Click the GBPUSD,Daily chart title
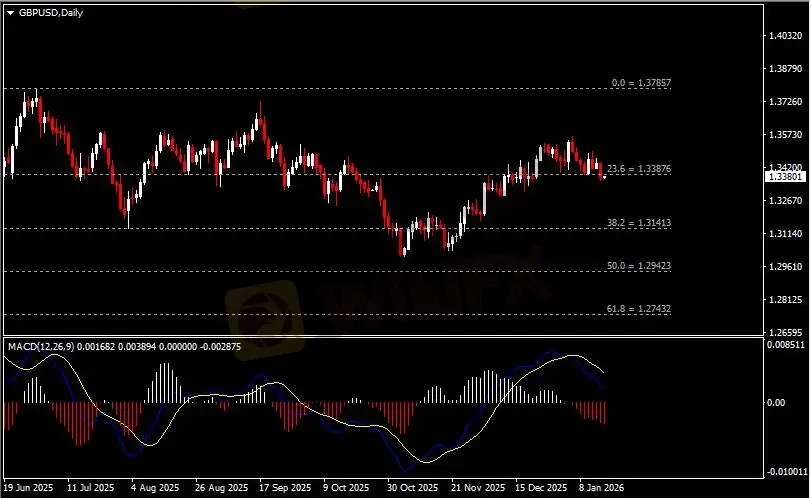The image size is (811, 498). [x=50, y=11]
